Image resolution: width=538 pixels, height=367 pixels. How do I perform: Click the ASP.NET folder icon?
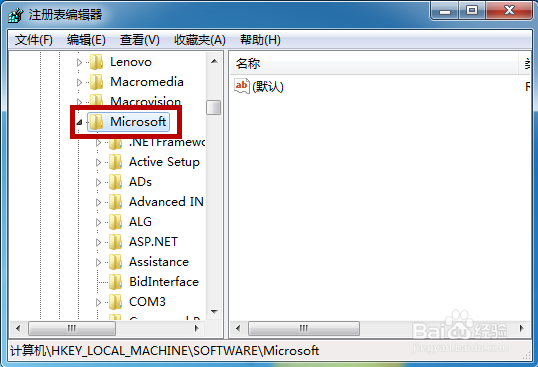click(116, 242)
